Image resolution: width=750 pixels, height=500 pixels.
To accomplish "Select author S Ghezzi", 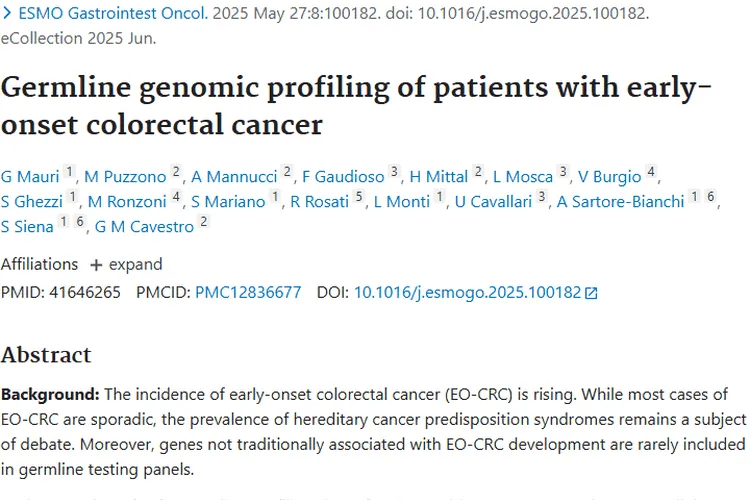I will point(33,202).
